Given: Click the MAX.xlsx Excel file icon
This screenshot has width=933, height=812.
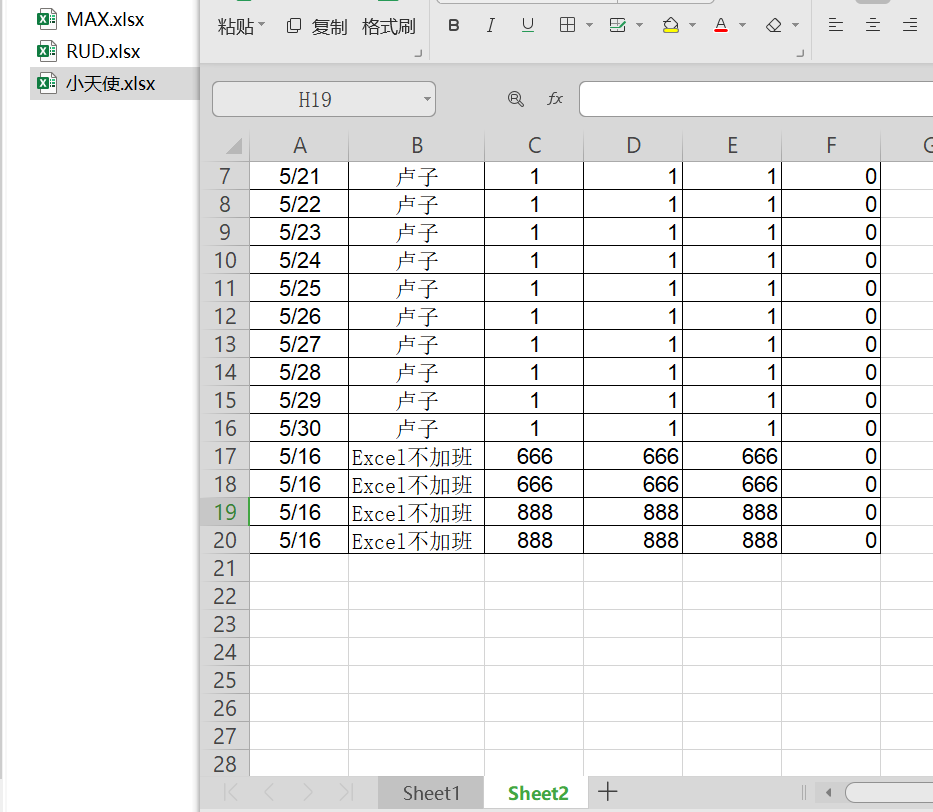Looking at the screenshot, I should (x=46, y=19).
